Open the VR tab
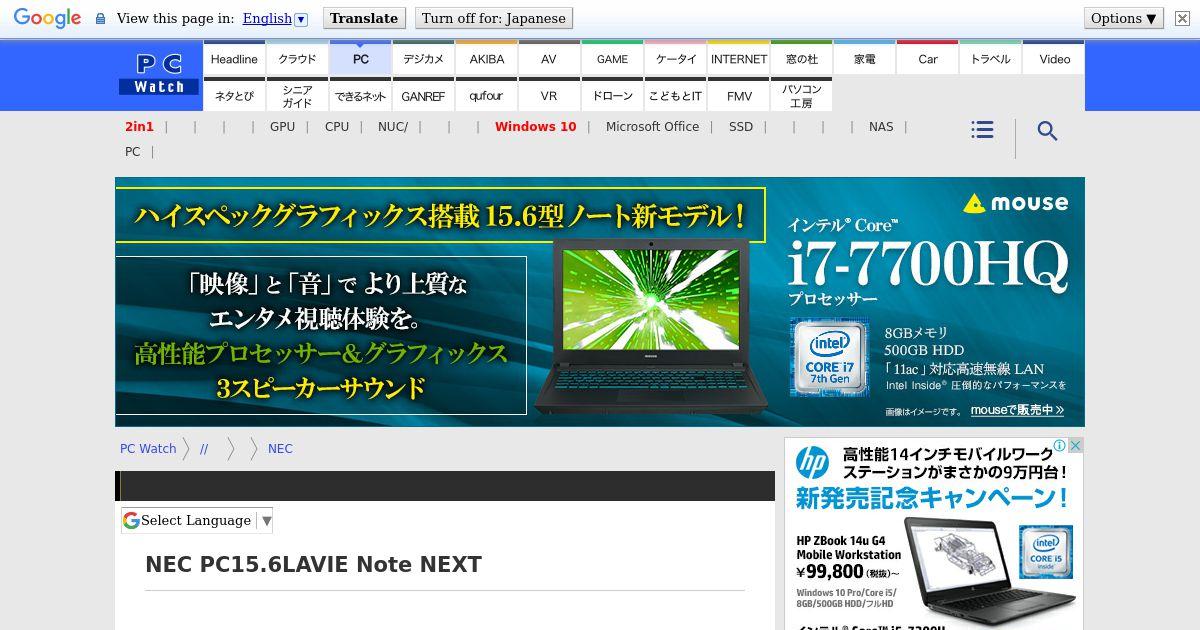The image size is (1200, 630). [x=549, y=95]
